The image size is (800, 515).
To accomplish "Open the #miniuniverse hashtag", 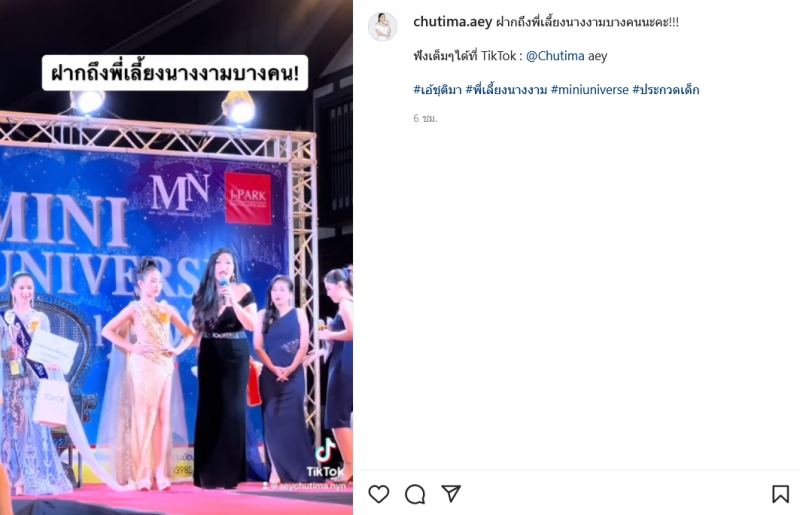I will click(x=590, y=90).
